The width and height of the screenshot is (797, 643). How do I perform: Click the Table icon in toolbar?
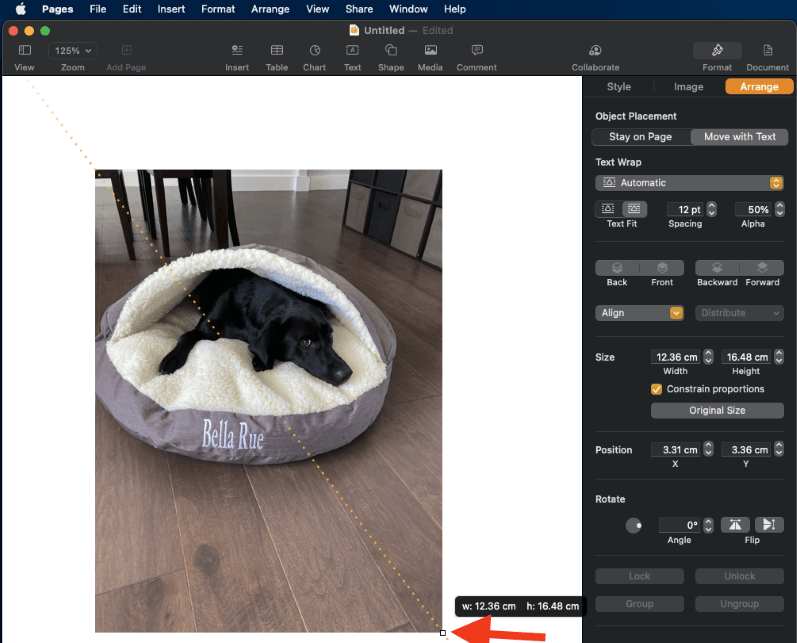tap(277, 51)
